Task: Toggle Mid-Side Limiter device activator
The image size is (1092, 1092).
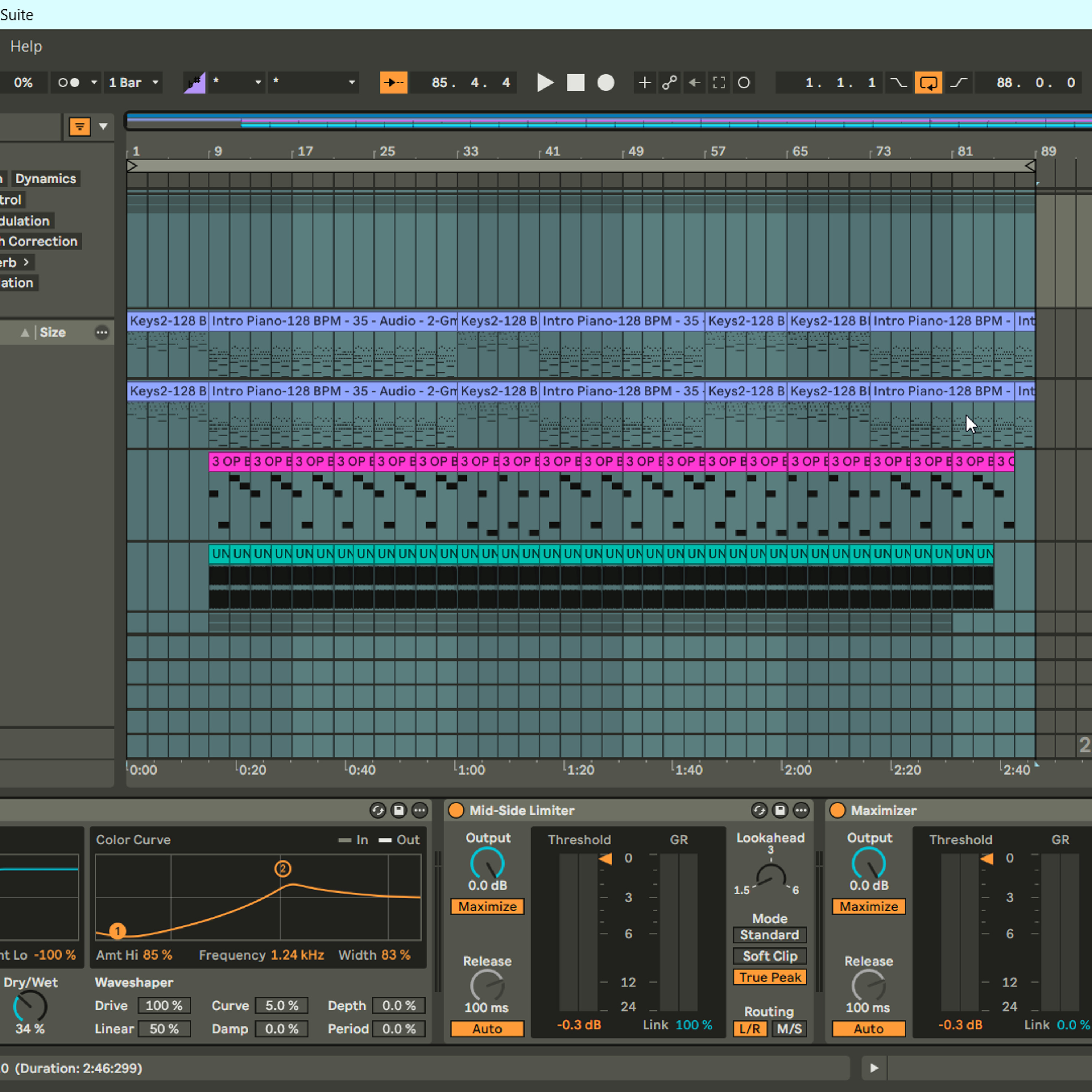Action: click(x=456, y=811)
